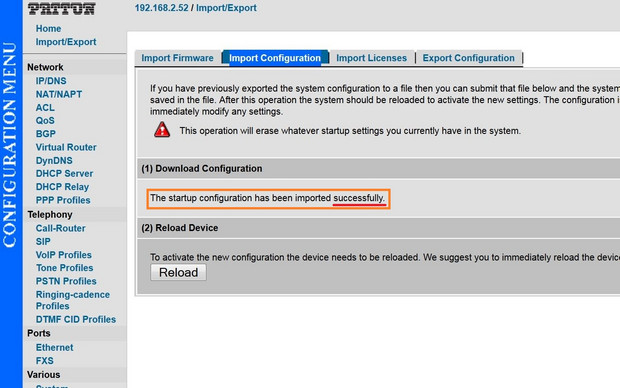The image size is (620, 388).
Task: Click the Import/Export sidebar link
Action: tap(66, 42)
